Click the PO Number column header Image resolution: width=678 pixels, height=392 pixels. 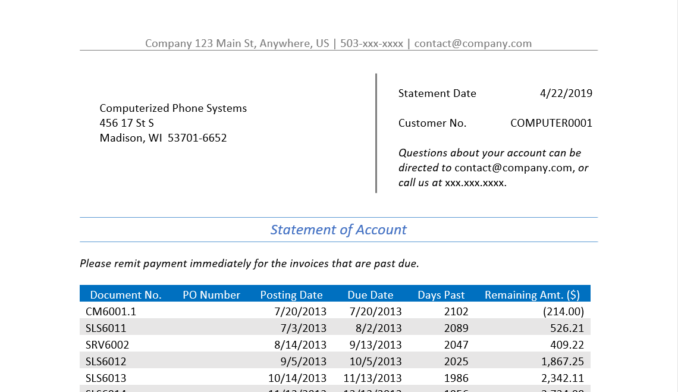pyautogui.click(x=211, y=295)
